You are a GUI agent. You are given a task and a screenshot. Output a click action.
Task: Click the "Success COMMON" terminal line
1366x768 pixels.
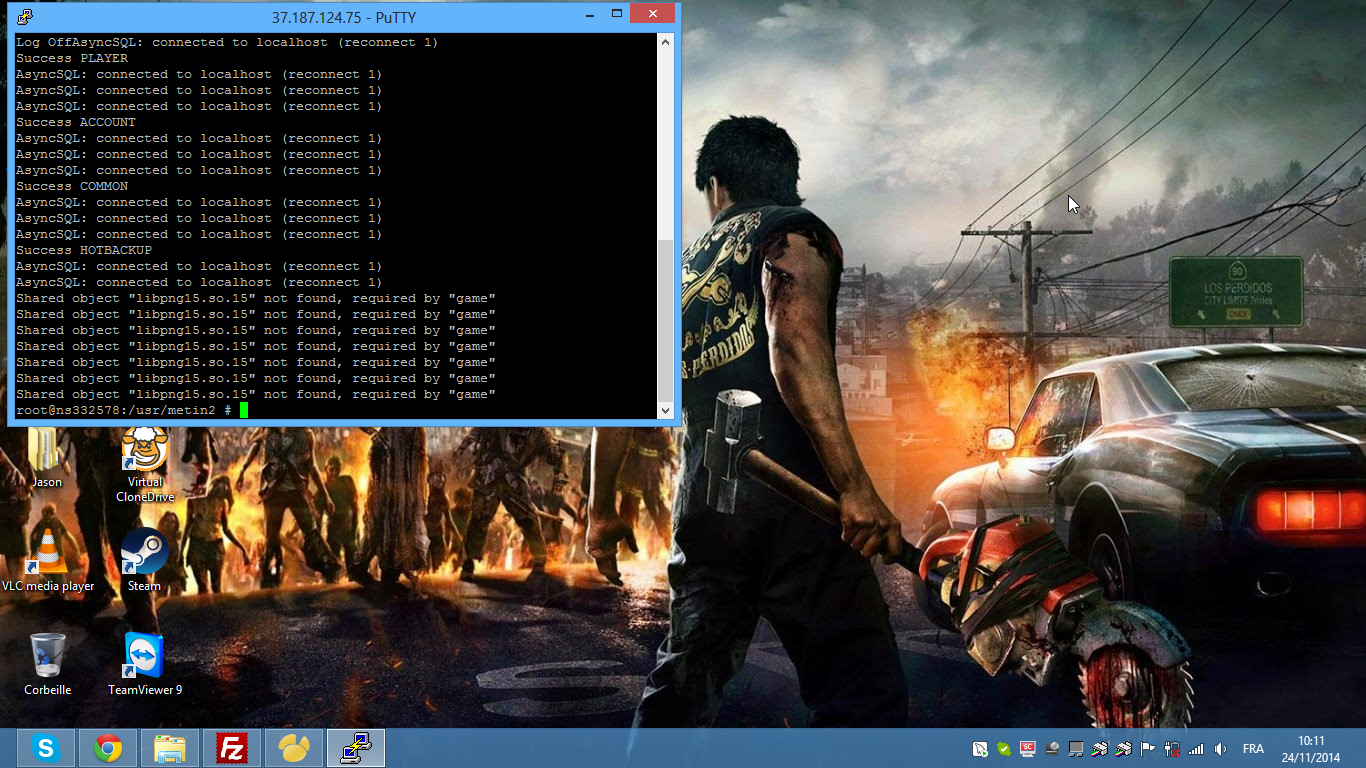click(x=72, y=186)
